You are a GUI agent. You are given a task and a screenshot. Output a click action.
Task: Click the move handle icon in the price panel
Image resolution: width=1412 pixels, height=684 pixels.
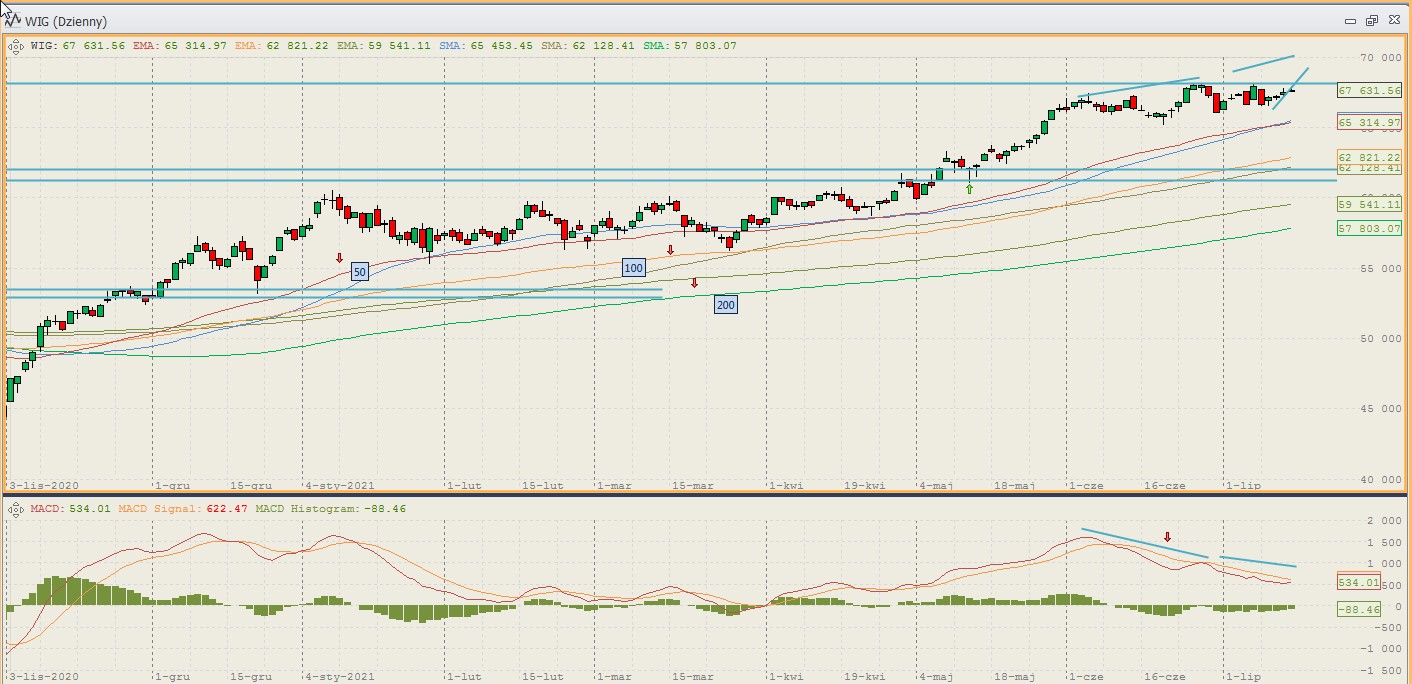(16, 45)
